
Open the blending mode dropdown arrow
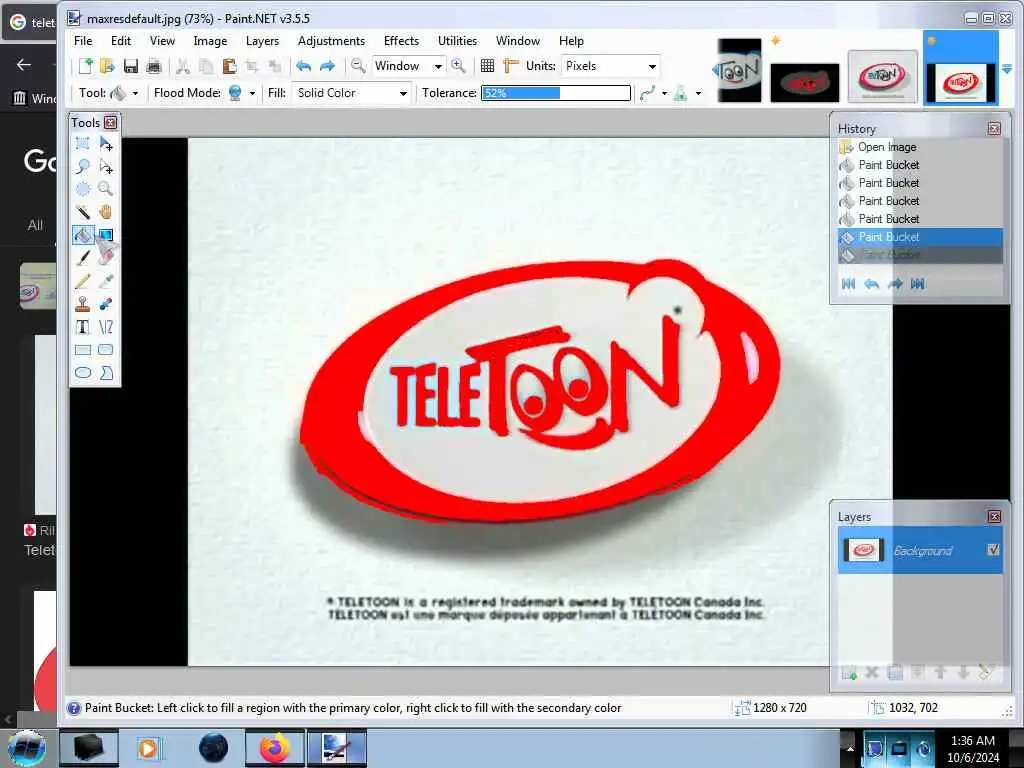tap(698, 93)
